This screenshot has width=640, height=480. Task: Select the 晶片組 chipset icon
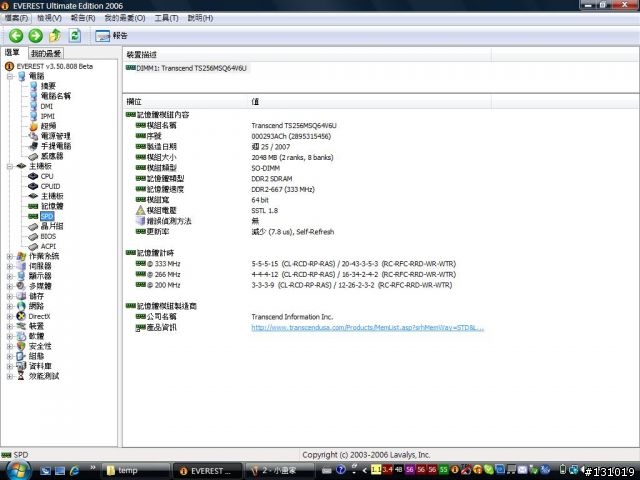(33, 227)
